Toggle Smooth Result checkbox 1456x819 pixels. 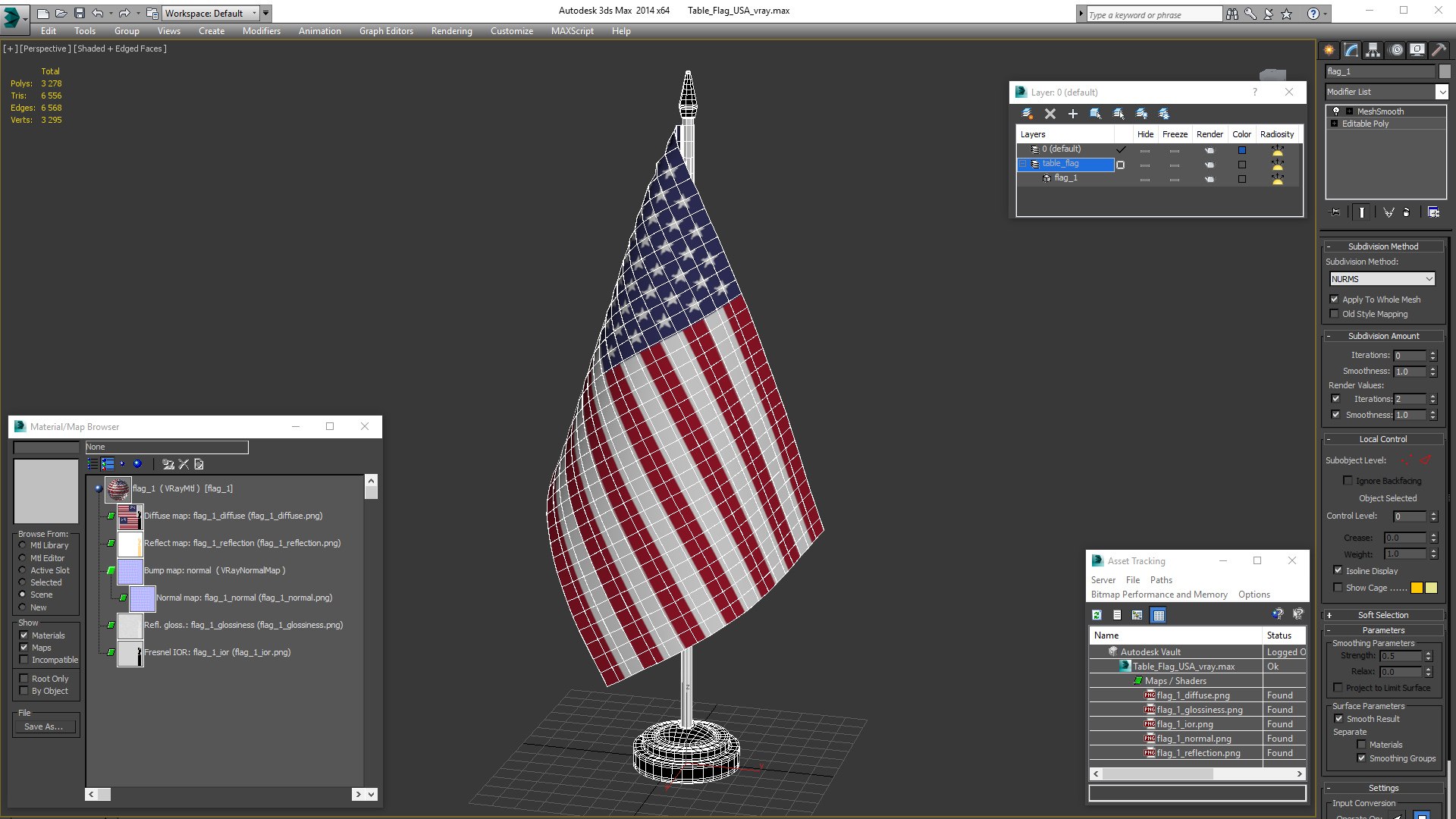point(1338,719)
